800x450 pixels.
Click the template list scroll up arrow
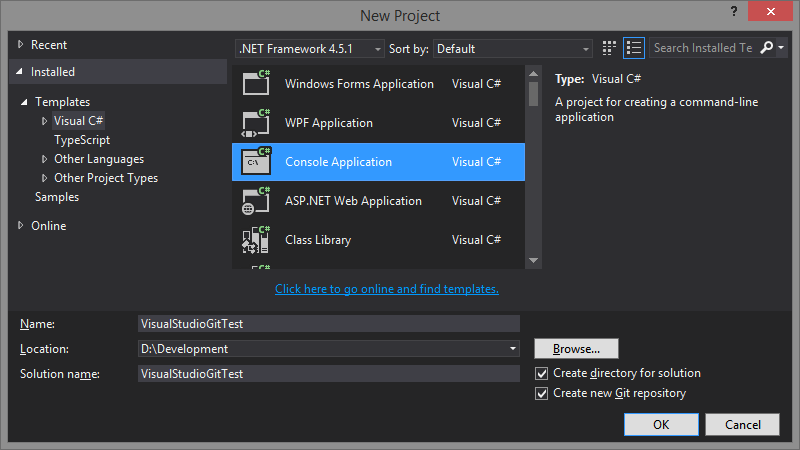pos(533,74)
